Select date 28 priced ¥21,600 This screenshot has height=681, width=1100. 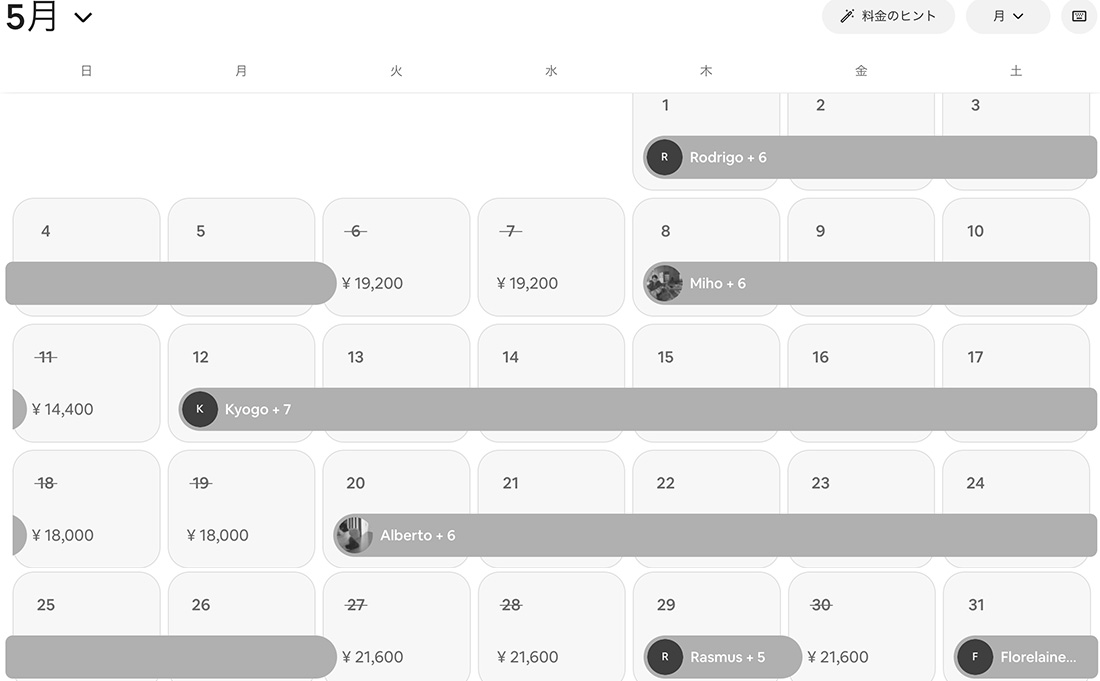tap(551, 626)
